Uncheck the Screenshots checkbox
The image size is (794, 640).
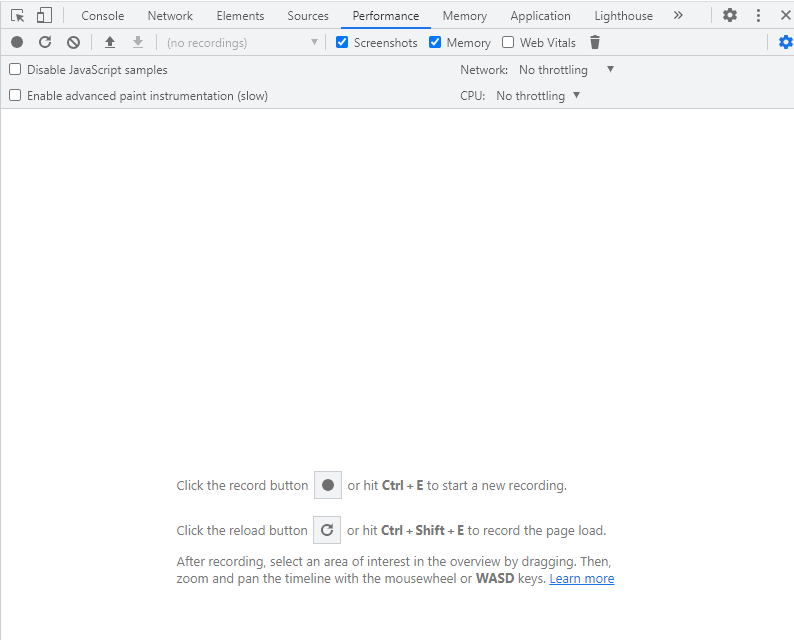342,43
